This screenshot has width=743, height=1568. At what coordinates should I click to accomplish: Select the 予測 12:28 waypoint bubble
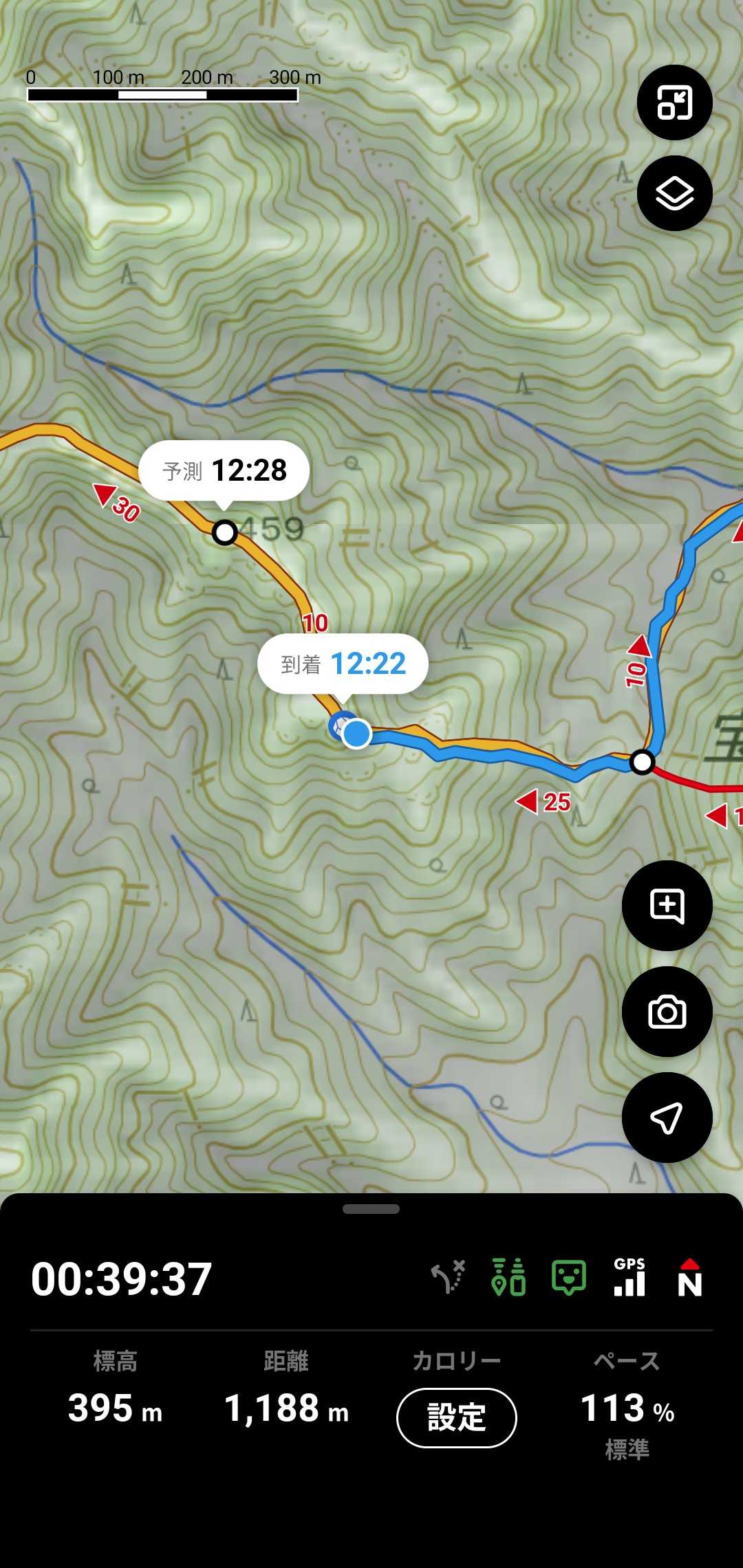coord(224,471)
